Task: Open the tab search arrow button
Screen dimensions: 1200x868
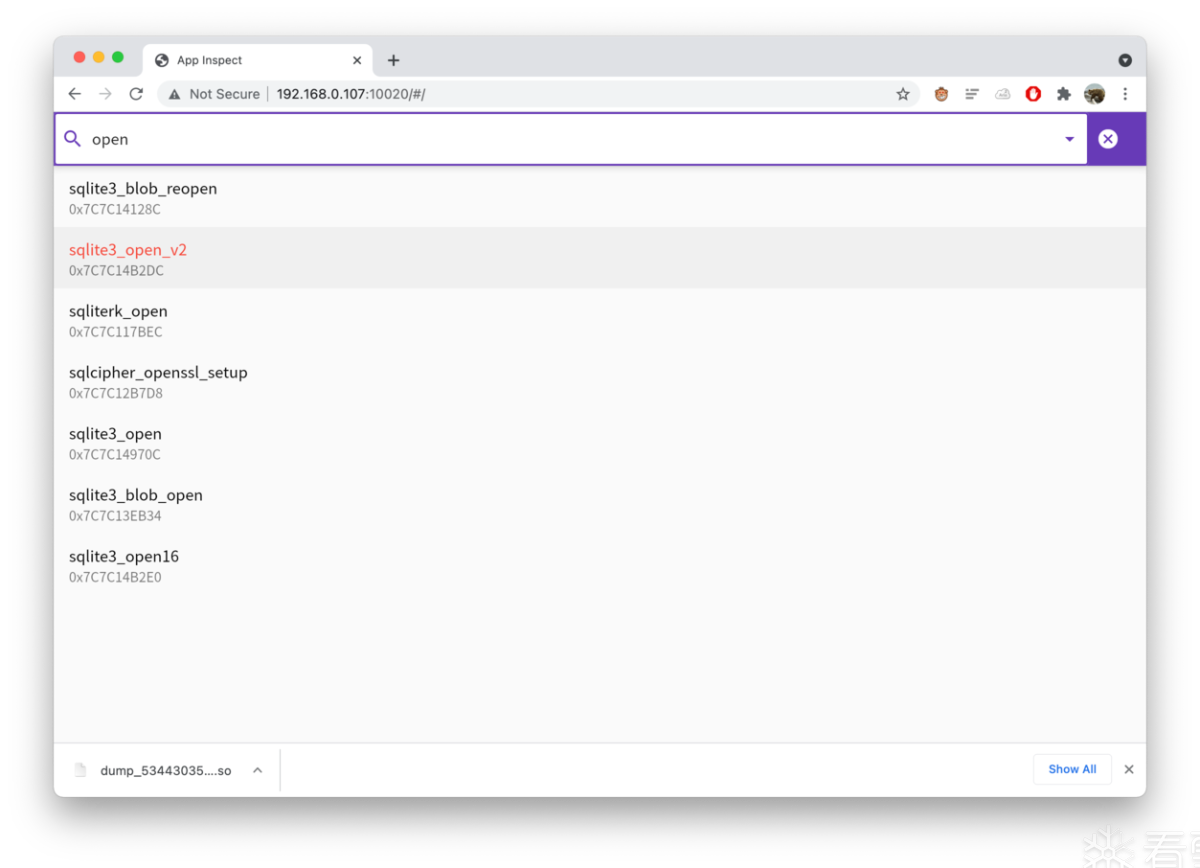Action: pyautogui.click(x=1125, y=60)
